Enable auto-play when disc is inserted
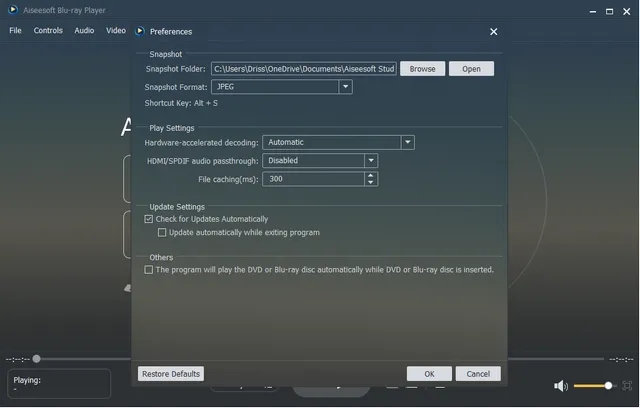 coord(149,270)
